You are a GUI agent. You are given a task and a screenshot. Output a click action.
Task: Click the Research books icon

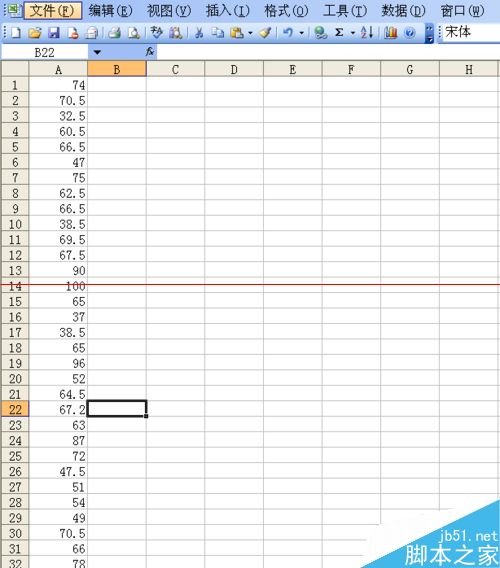(x=175, y=33)
